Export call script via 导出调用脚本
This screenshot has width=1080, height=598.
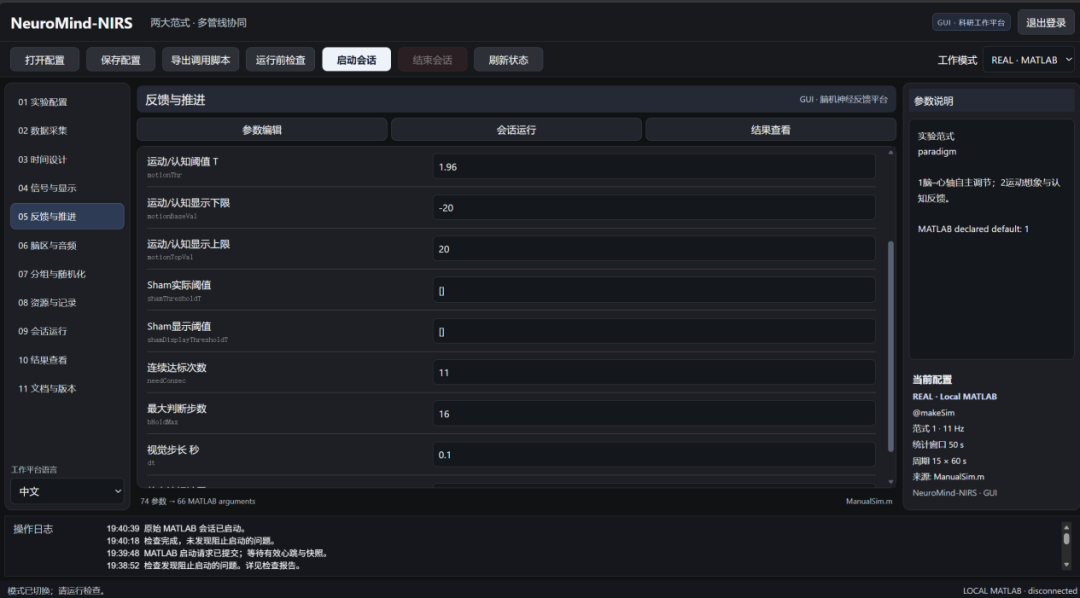(201, 60)
